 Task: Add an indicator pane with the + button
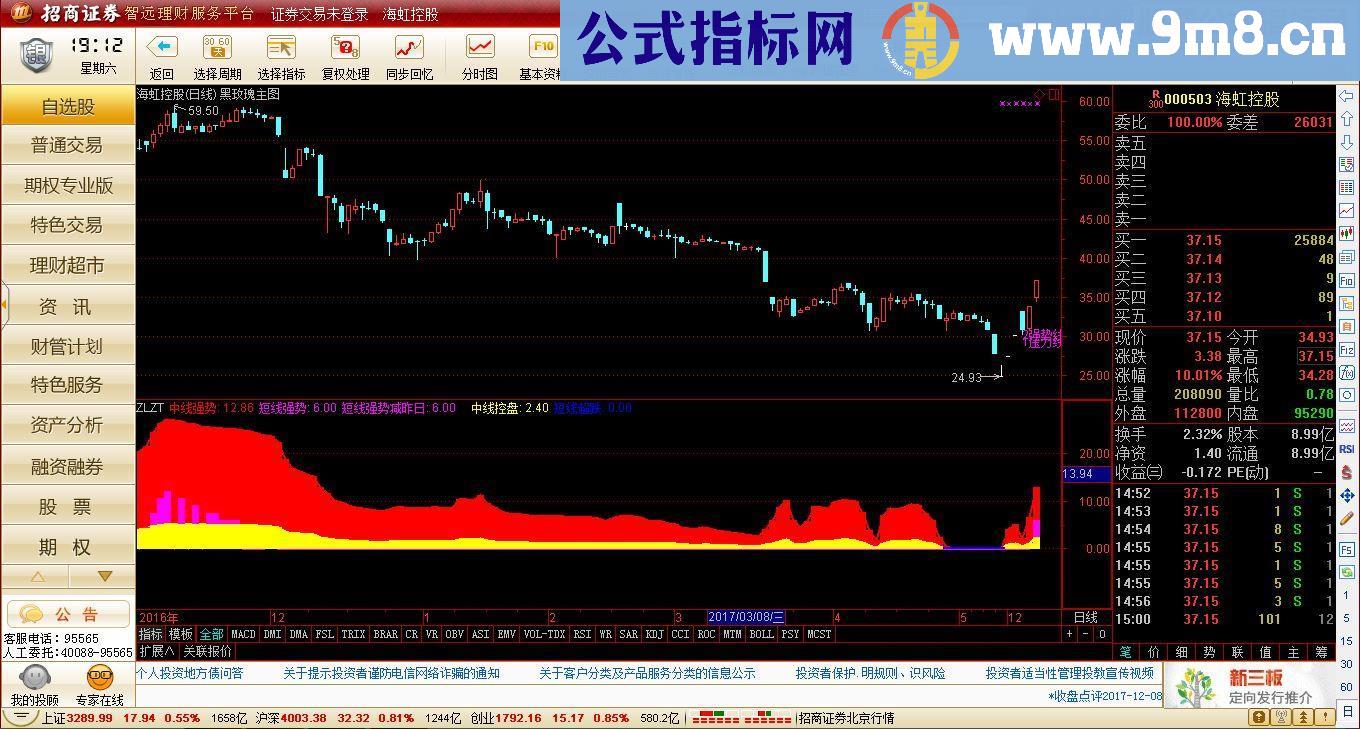[1071, 634]
